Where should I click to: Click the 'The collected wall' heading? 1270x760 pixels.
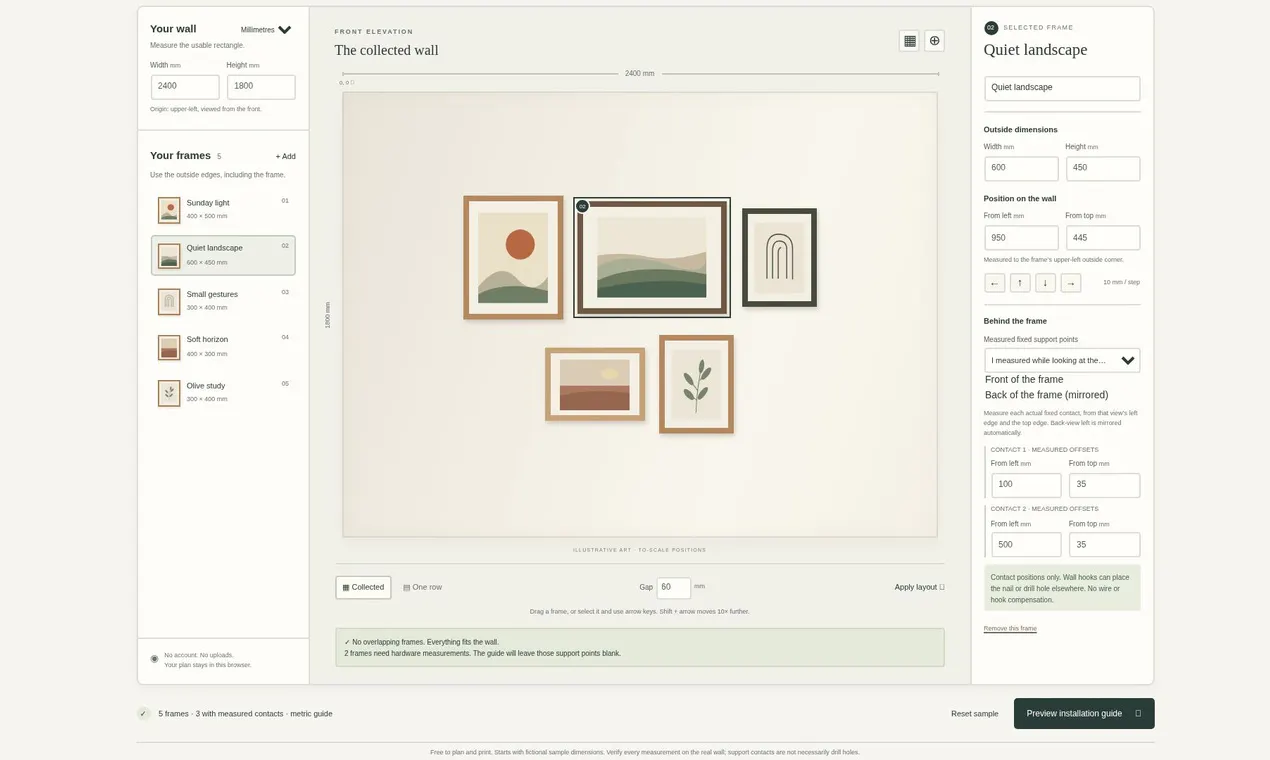pyautogui.click(x=386, y=50)
